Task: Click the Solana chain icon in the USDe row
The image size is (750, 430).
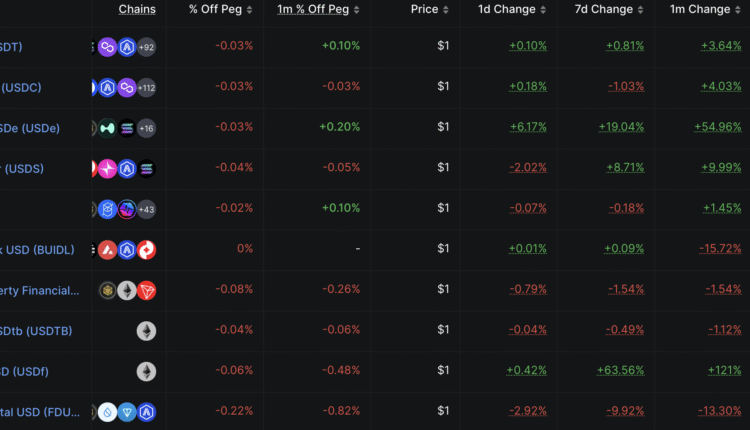Action: click(x=127, y=128)
